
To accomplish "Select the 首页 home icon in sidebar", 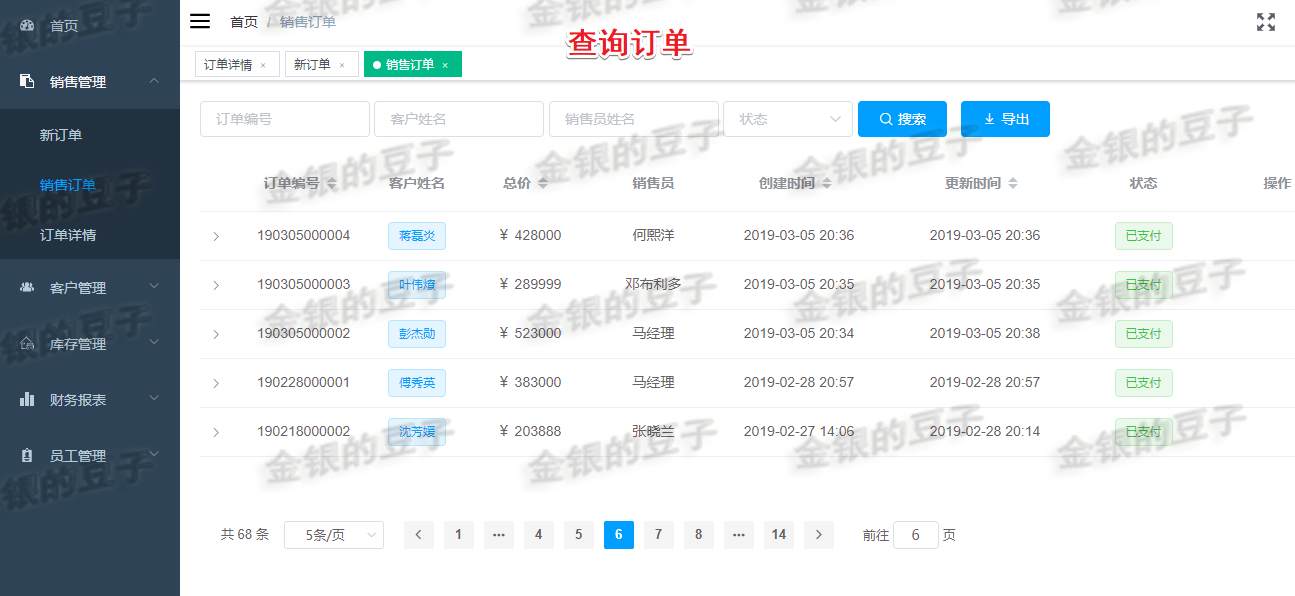I will pos(25,26).
